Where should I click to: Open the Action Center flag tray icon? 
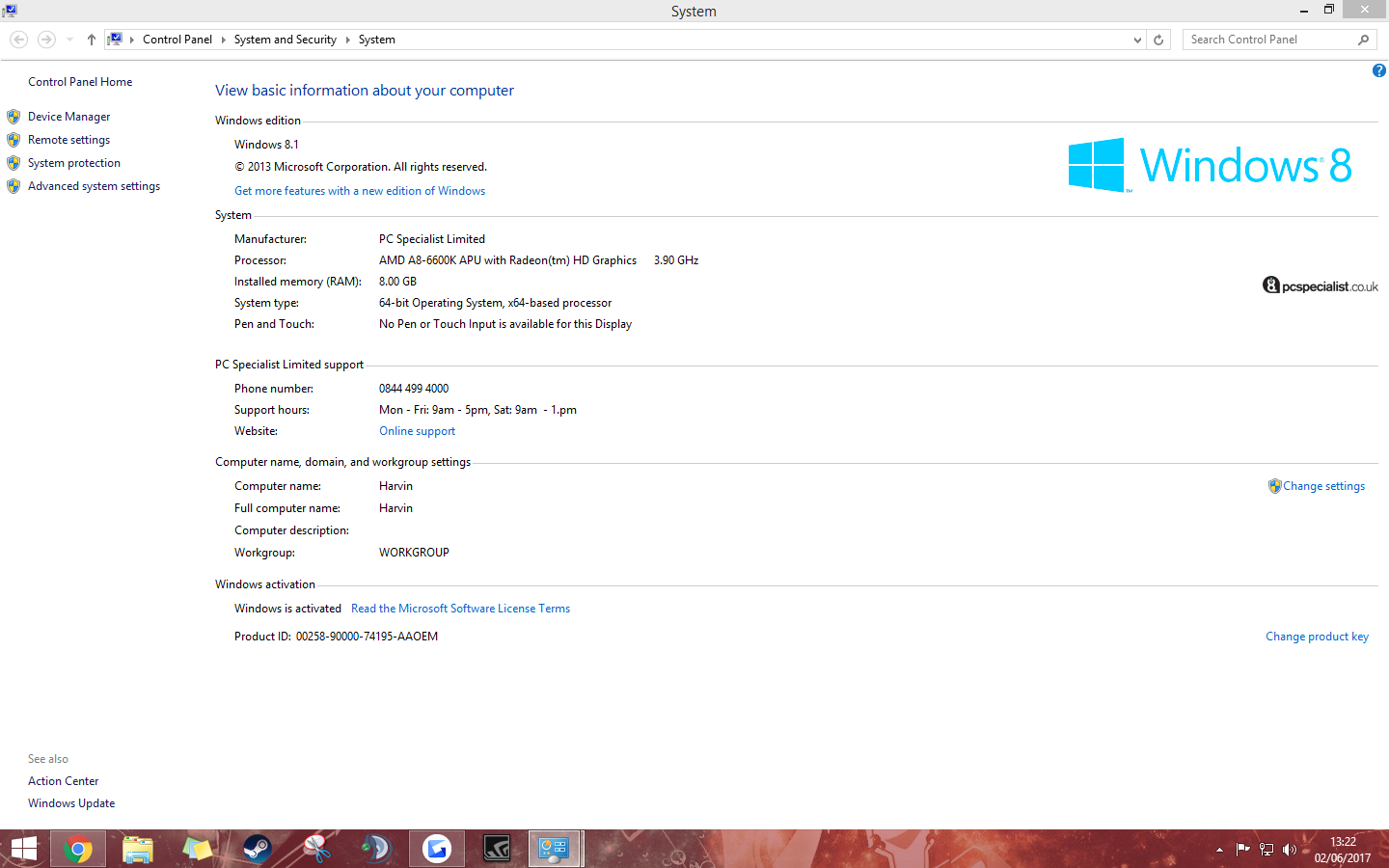coord(1242,850)
